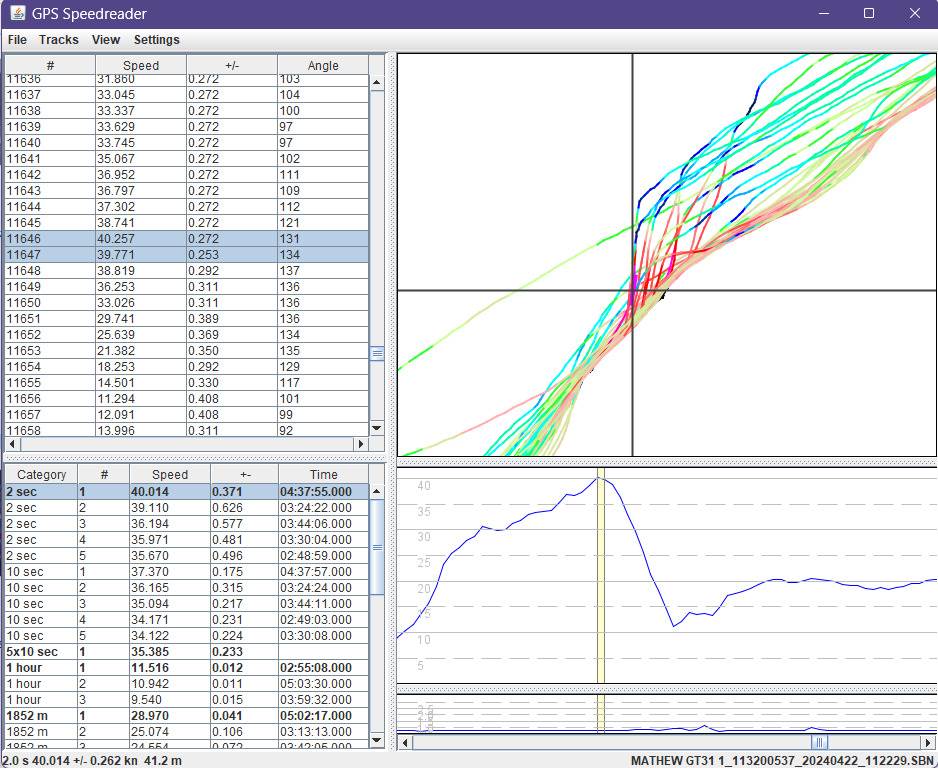Click the yellow marker in the speed graph

click(x=601, y=575)
